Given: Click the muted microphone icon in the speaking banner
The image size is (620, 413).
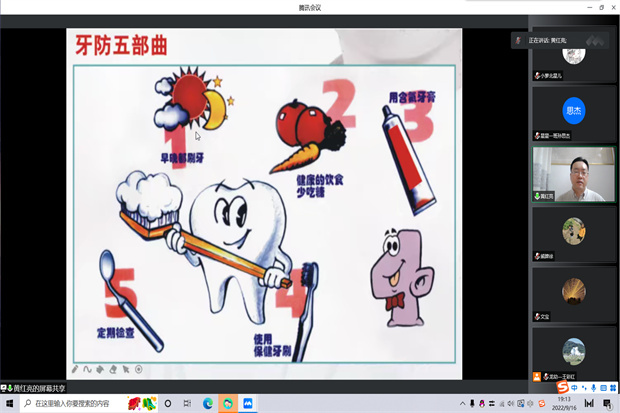Looking at the screenshot, I should pos(518,40).
